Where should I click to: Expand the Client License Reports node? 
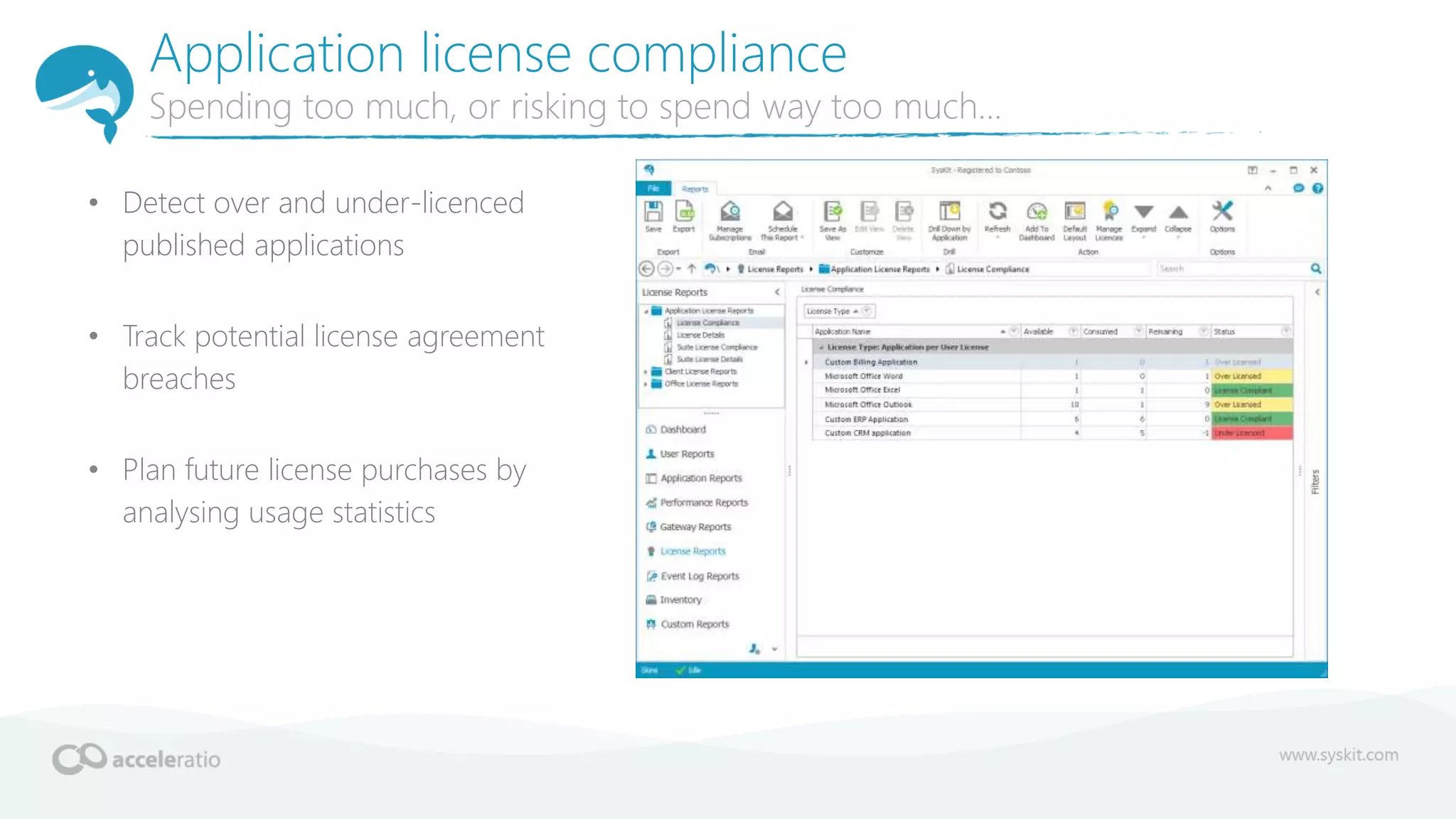coord(646,372)
